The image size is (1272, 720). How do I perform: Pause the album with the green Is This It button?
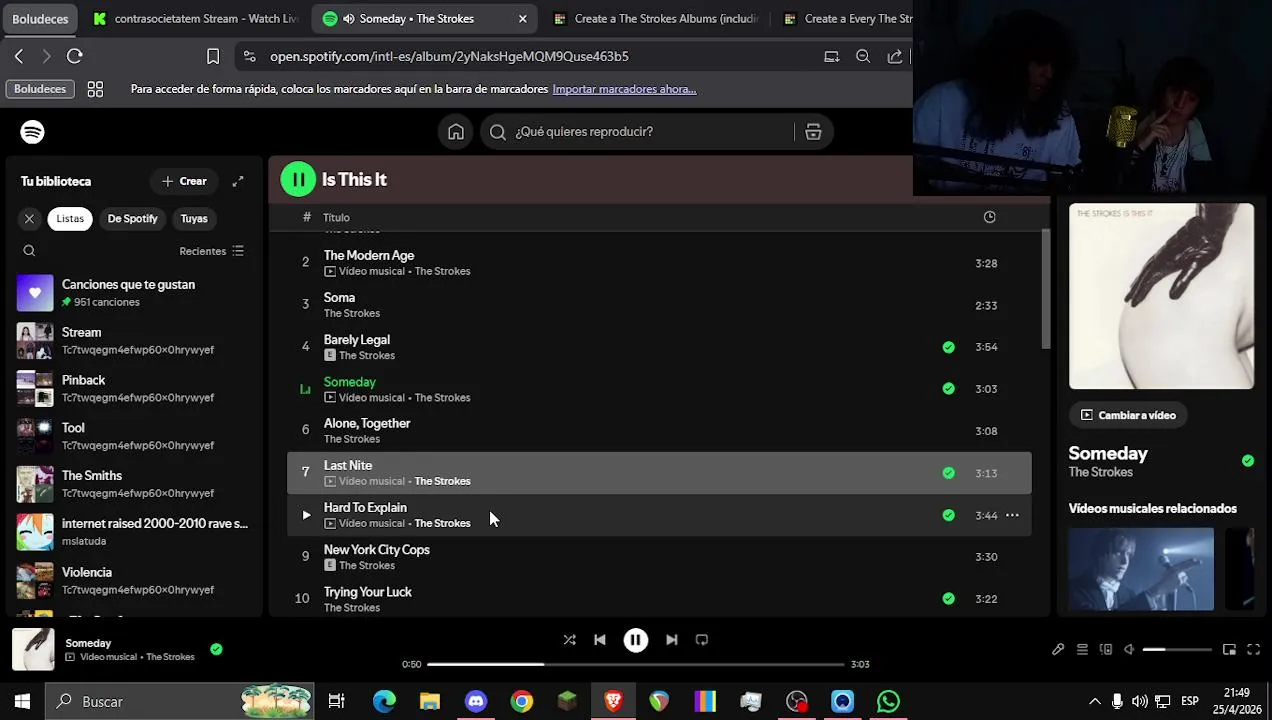[x=298, y=179]
